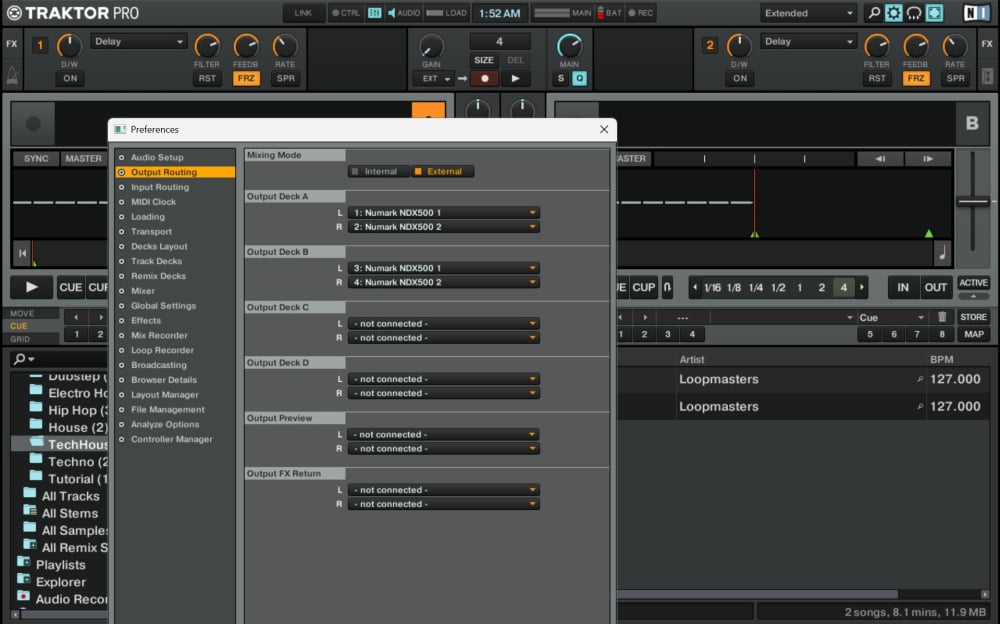
Task: Select Internal mixing mode
Action: coord(379,172)
